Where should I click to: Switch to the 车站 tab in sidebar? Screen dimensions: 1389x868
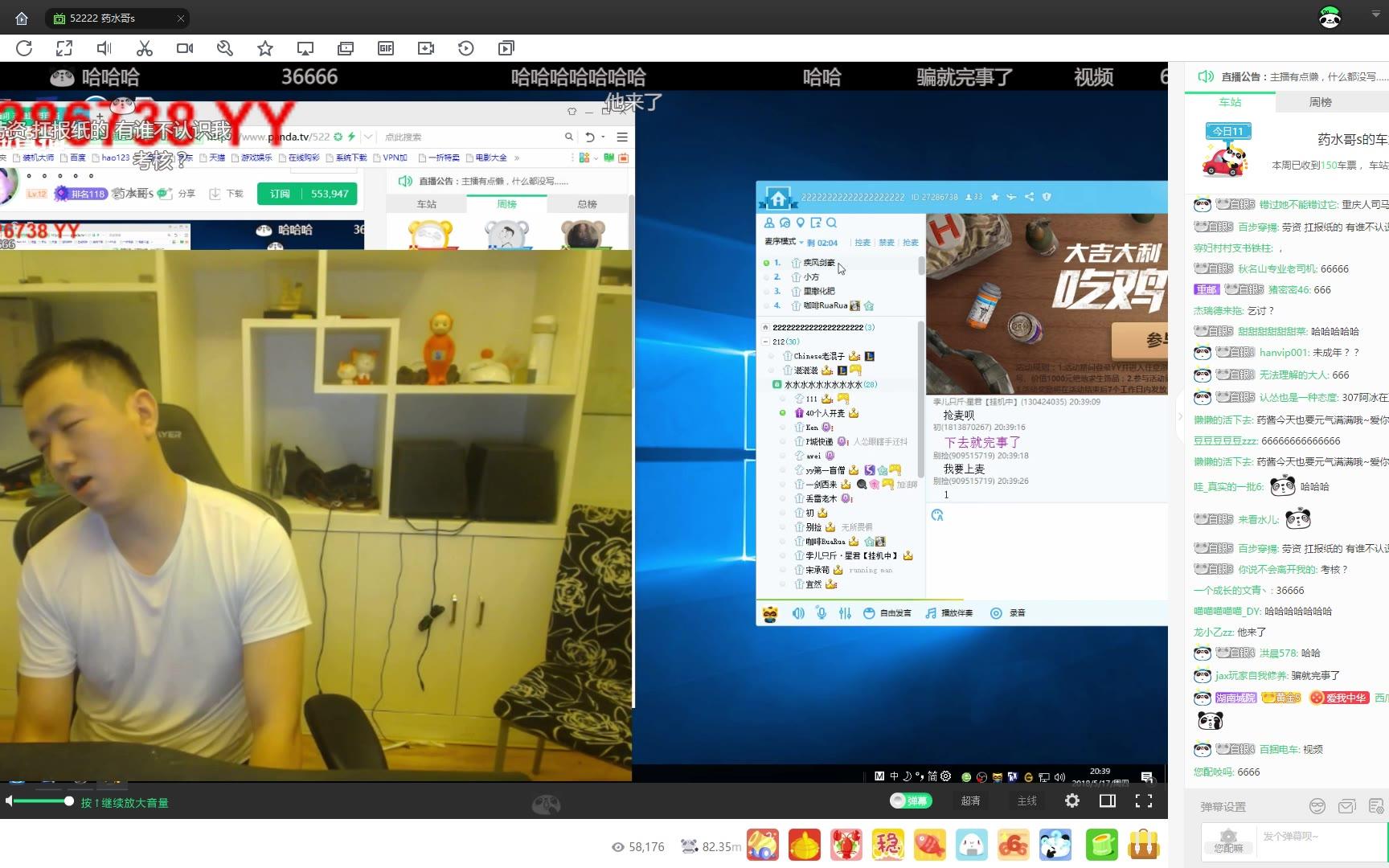[x=1230, y=102]
